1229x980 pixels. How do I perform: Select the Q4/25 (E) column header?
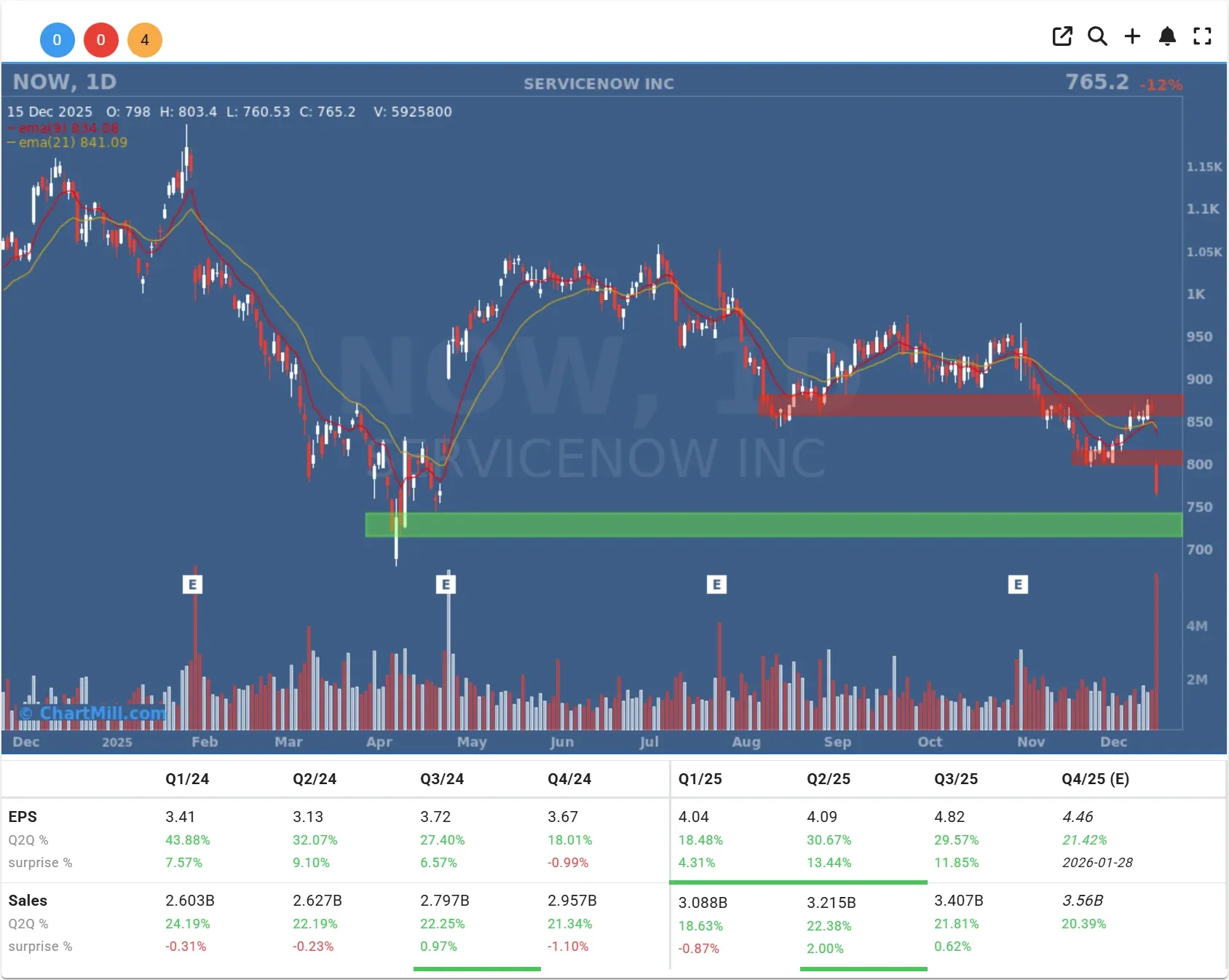(1095, 778)
